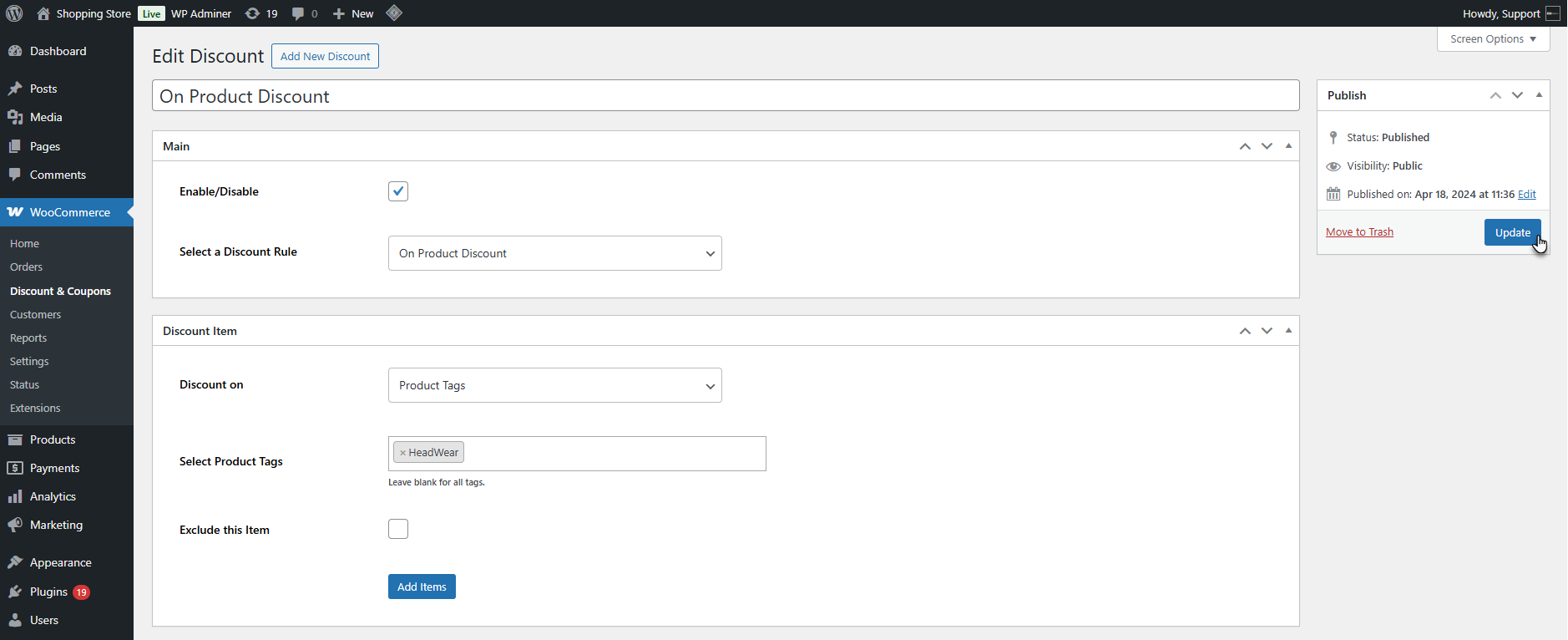Image resolution: width=1568 pixels, height=640 pixels.
Task: Move the Main panel up
Action: pyautogui.click(x=1245, y=146)
